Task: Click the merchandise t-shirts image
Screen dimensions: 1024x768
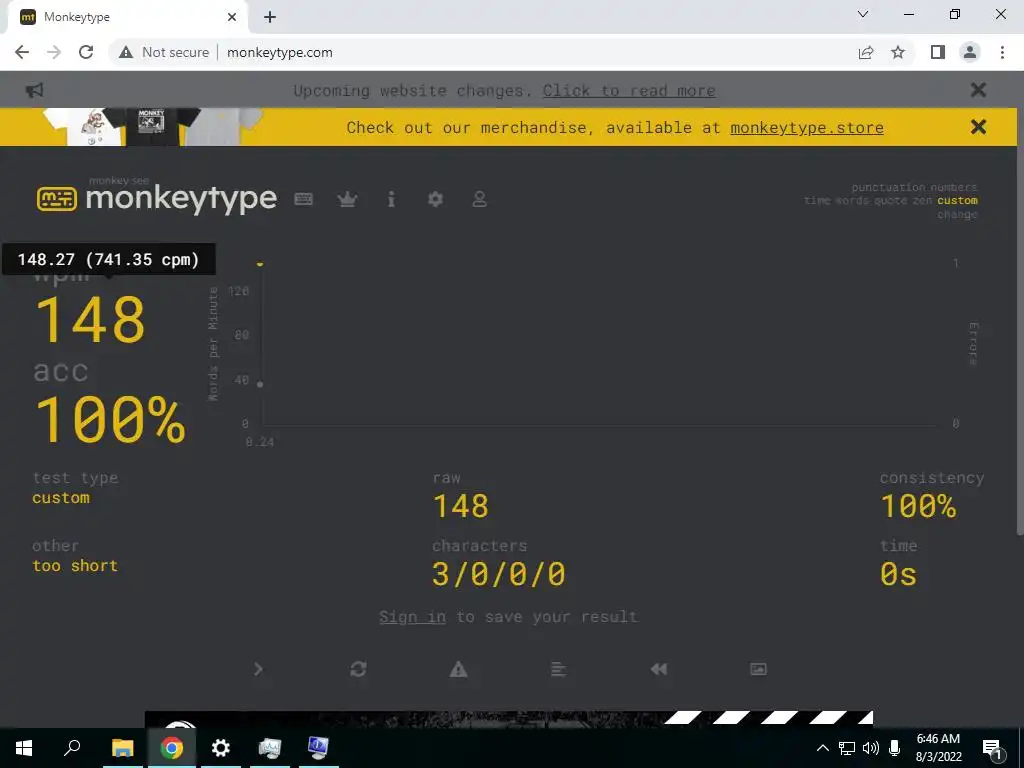Action: (x=152, y=127)
